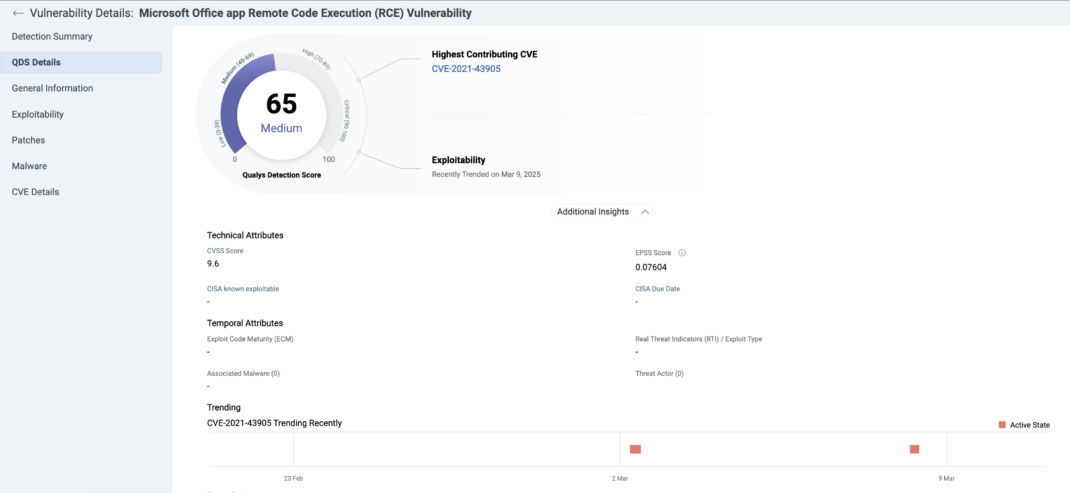
Task: Click the back arrow beside Vulnerability Details
Action: click(18, 13)
